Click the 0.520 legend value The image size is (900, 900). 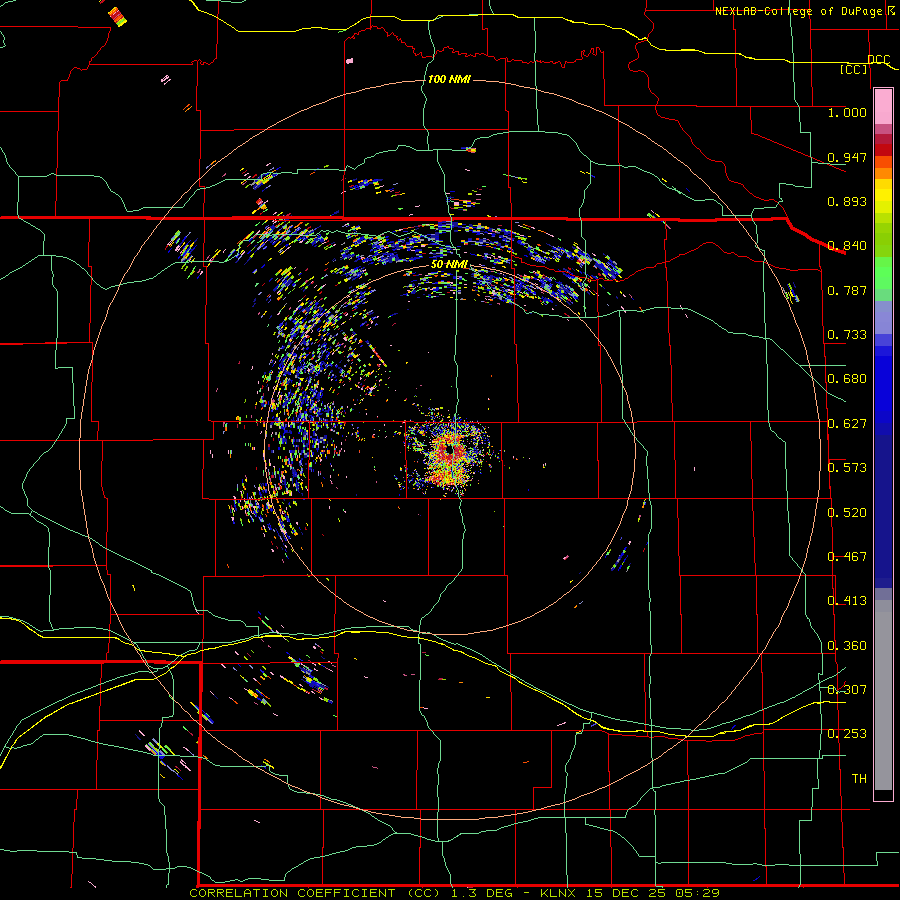coord(847,513)
